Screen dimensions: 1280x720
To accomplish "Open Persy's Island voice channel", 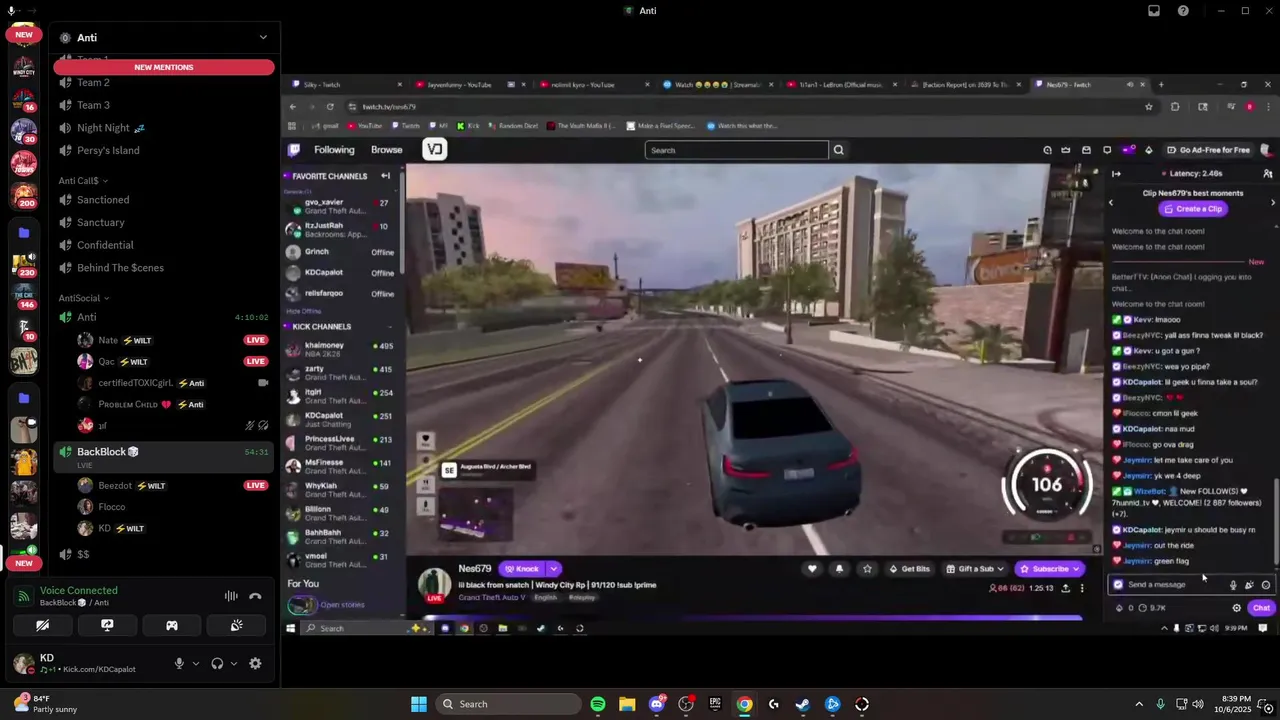I will click(164, 150).
